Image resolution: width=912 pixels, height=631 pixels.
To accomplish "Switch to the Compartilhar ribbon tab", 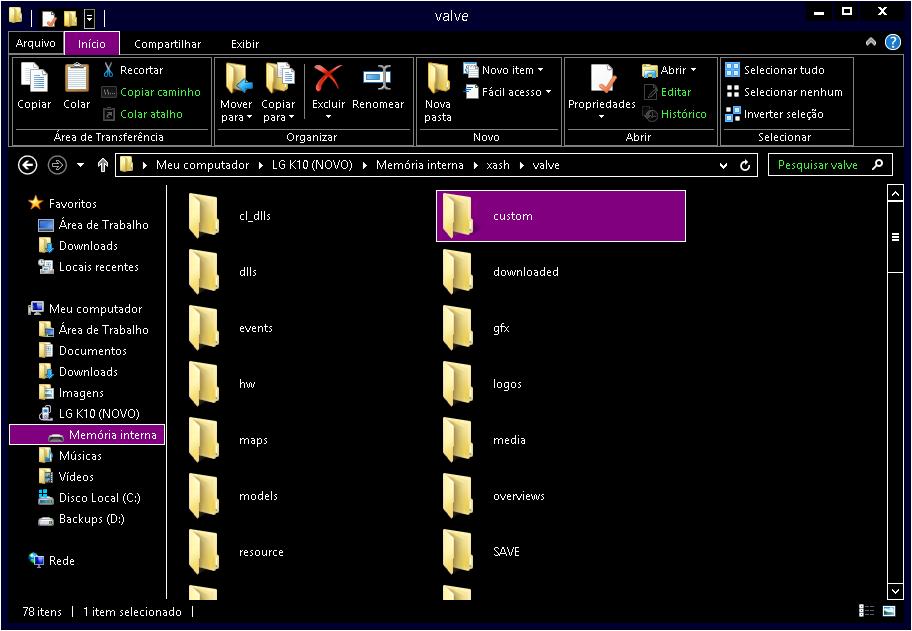I will (168, 44).
